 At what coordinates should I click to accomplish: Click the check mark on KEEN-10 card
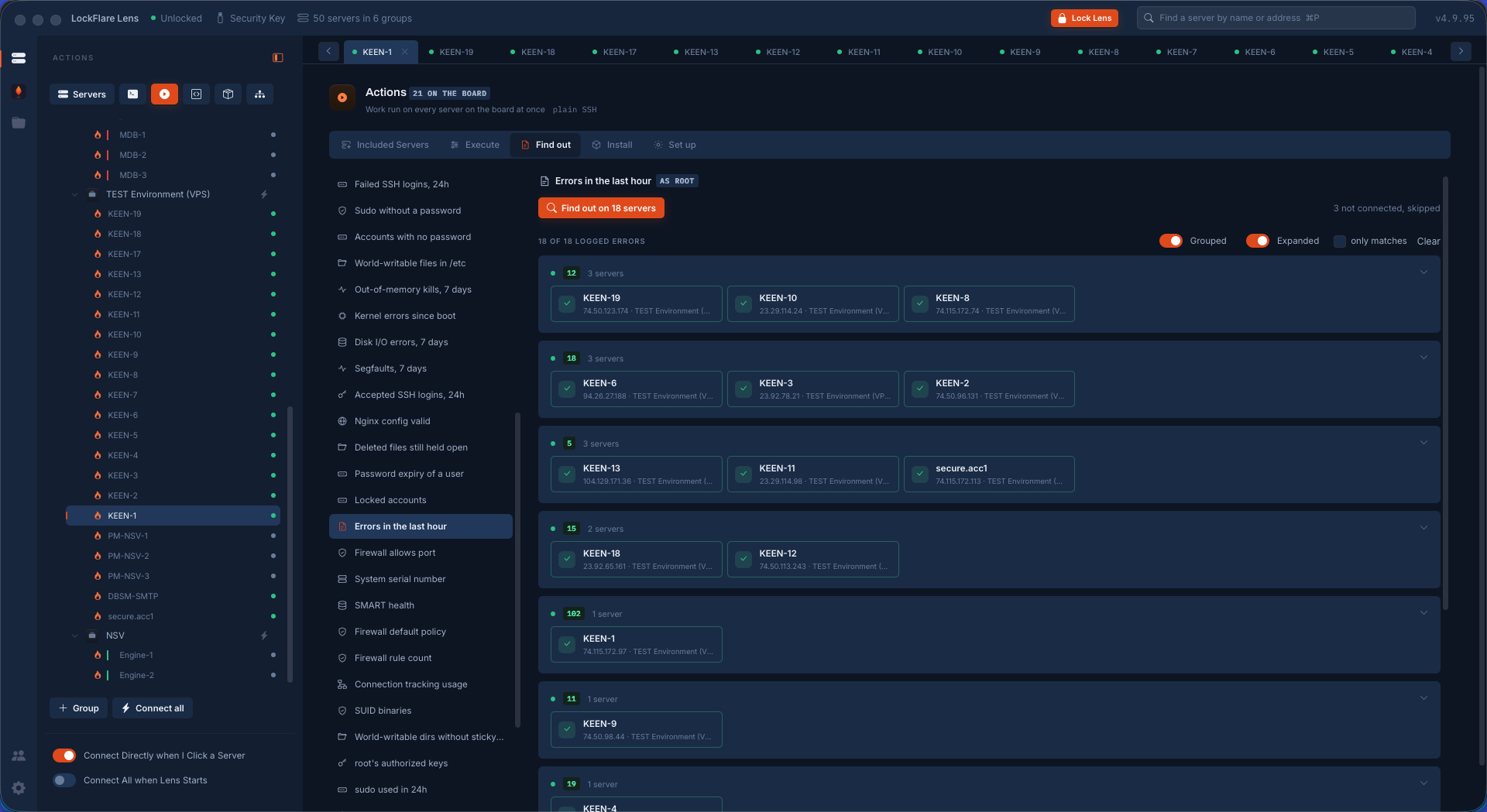743,303
